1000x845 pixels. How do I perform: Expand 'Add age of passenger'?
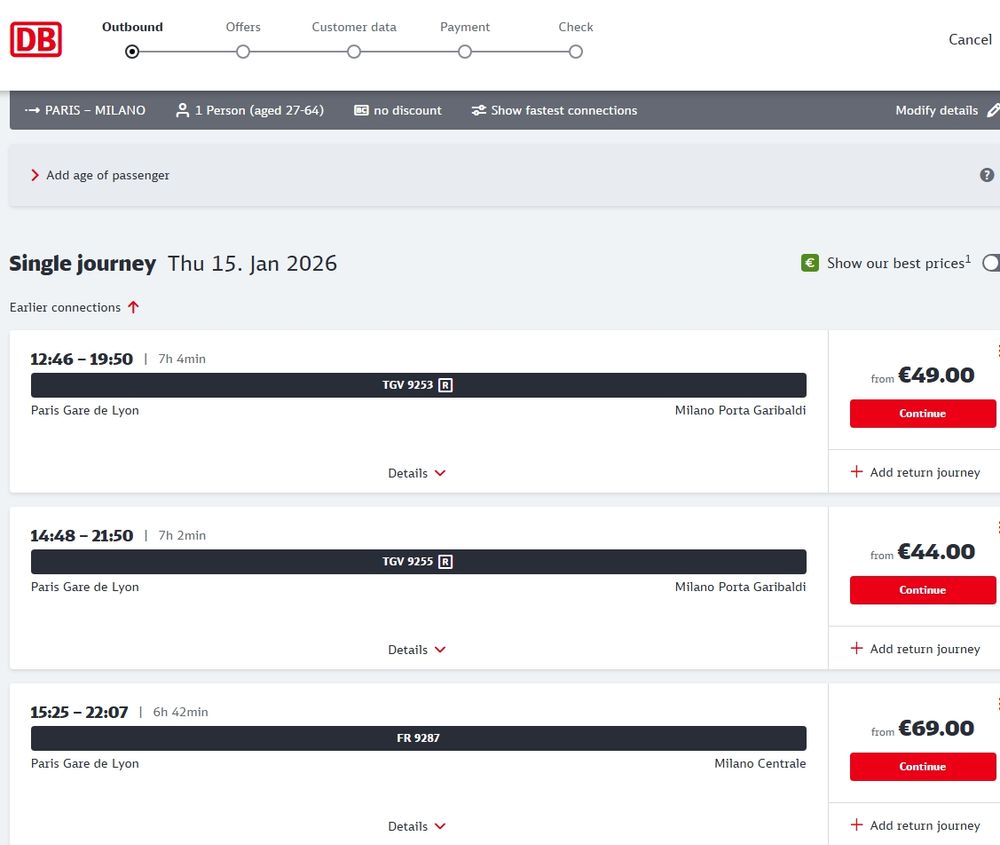(x=107, y=174)
